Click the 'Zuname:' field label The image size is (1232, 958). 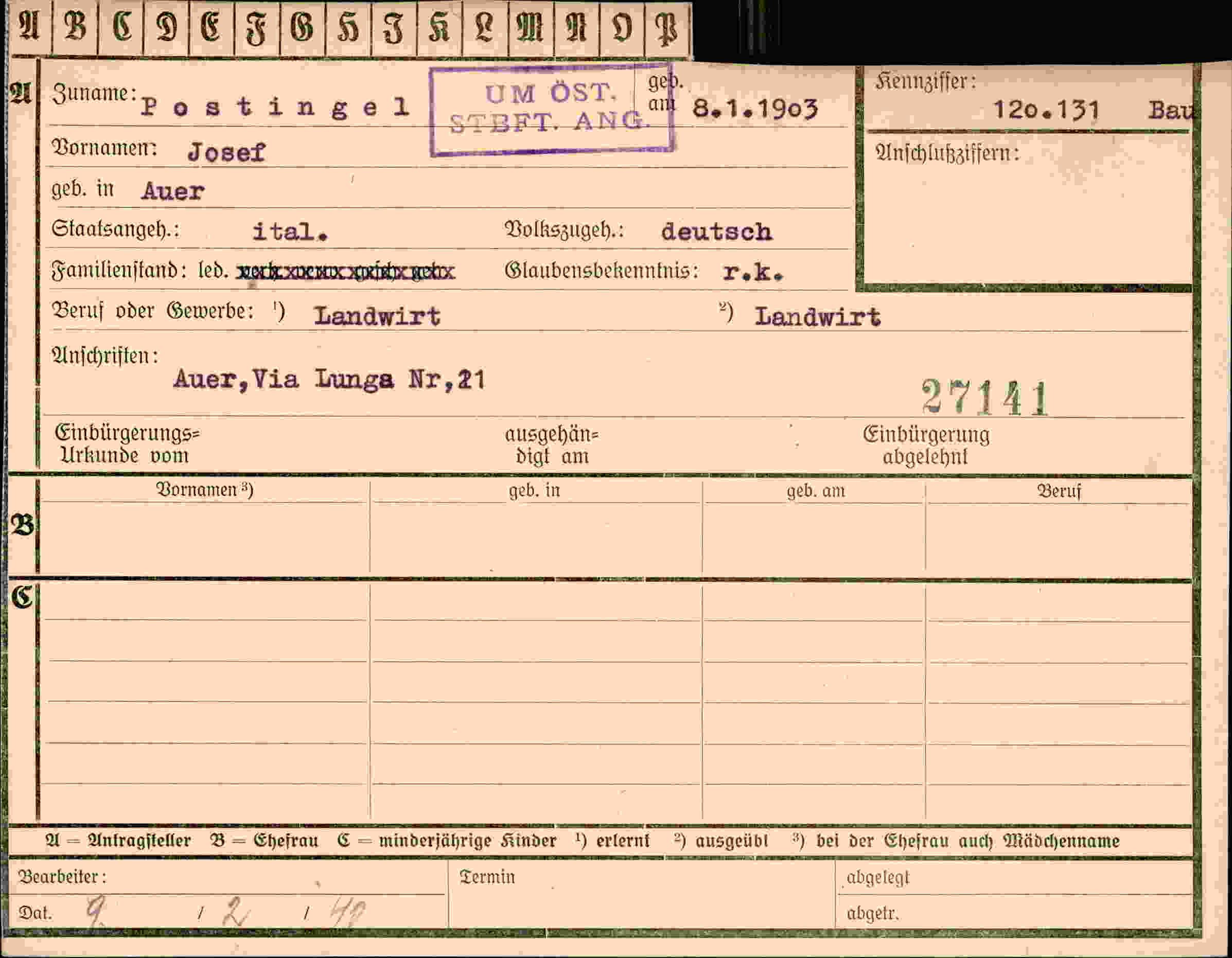pyautogui.click(x=94, y=93)
